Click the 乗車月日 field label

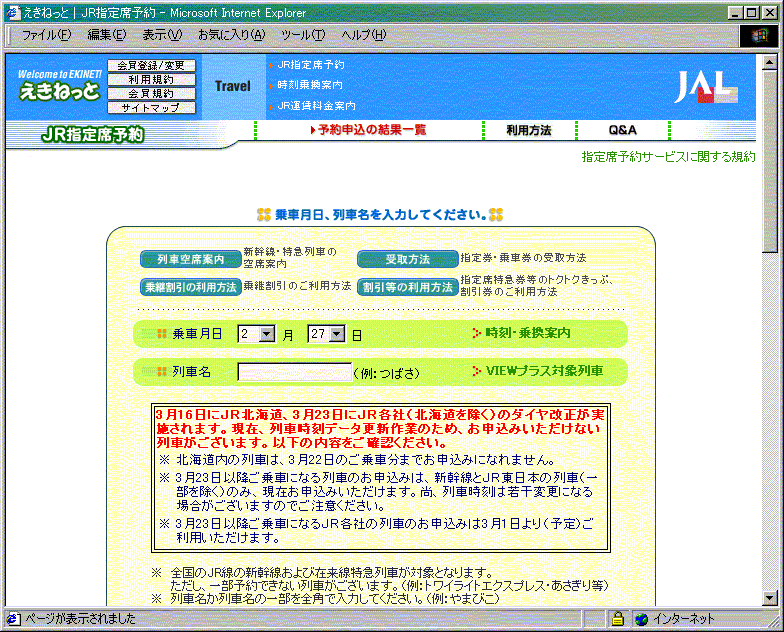coord(197,334)
